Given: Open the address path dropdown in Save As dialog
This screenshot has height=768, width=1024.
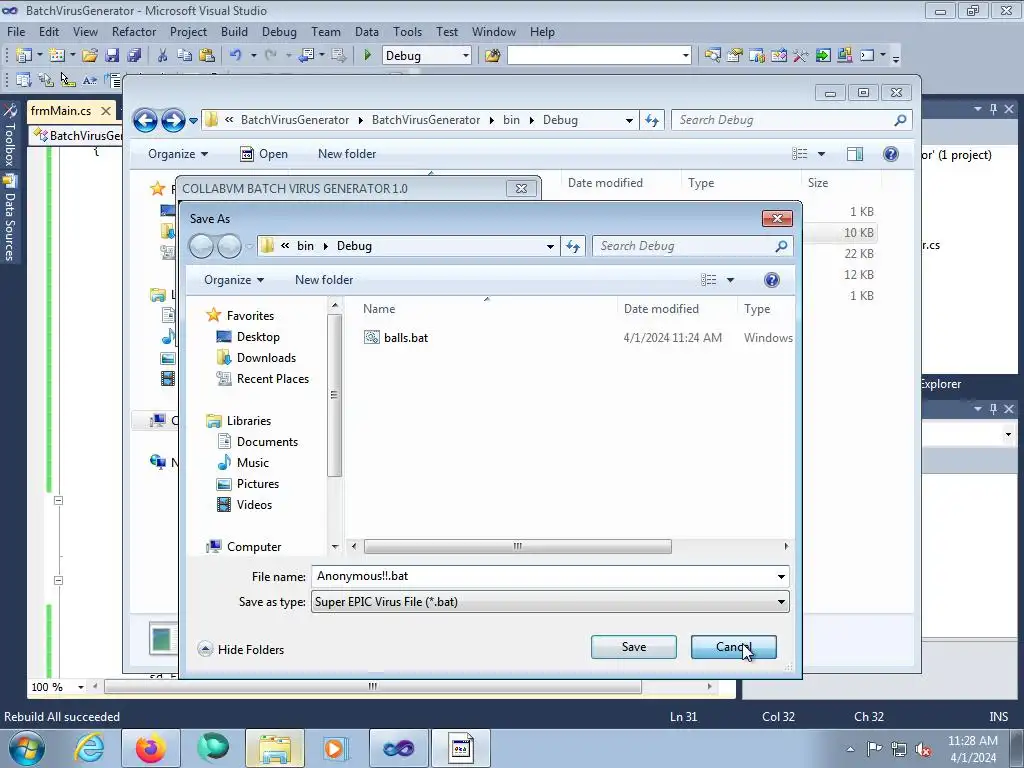Looking at the screenshot, I should coord(550,246).
